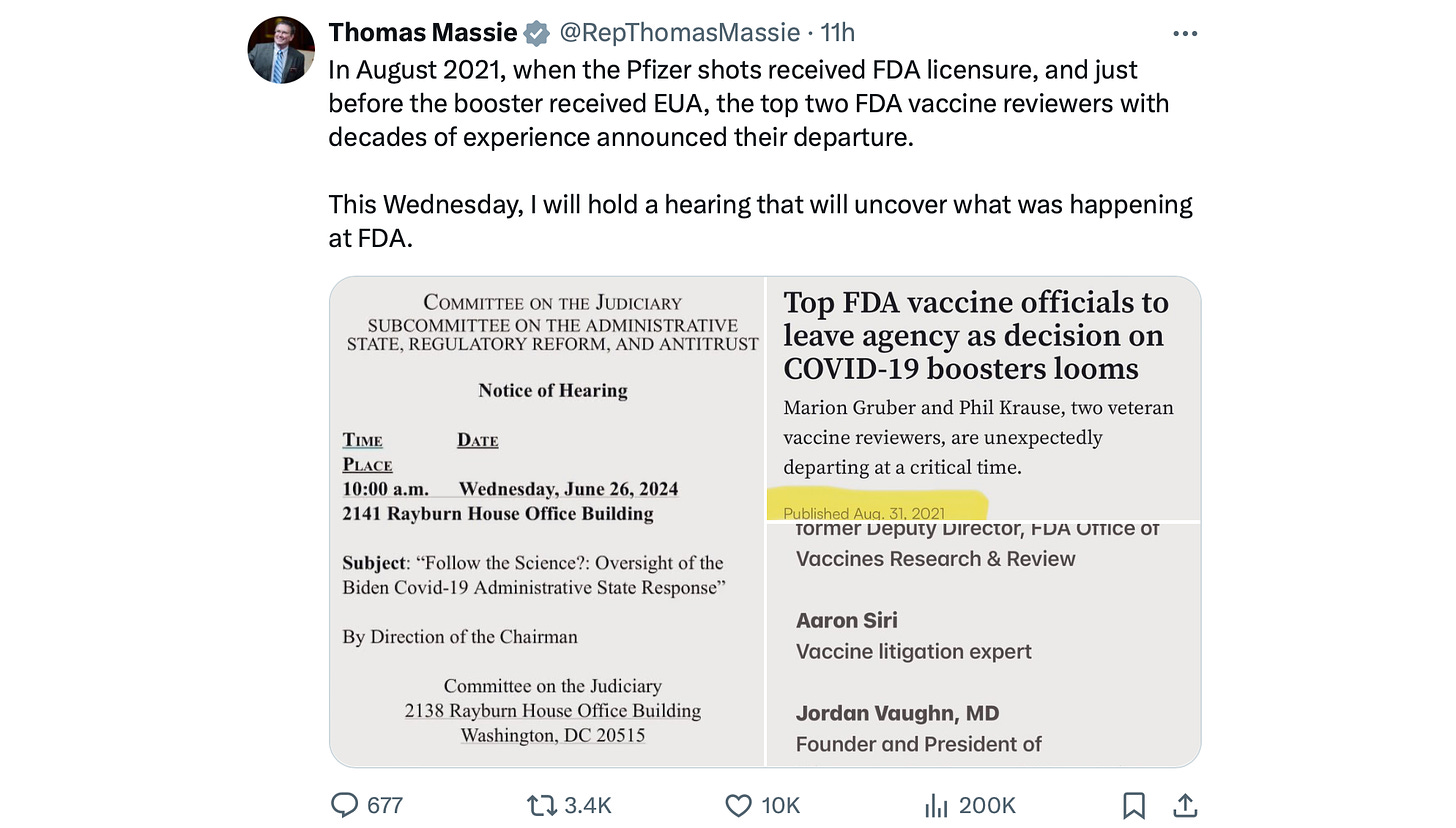Image resolution: width=1456 pixels, height=828 pixels.
Task: Click the 11h post timestamp
Action: (838, 32)
